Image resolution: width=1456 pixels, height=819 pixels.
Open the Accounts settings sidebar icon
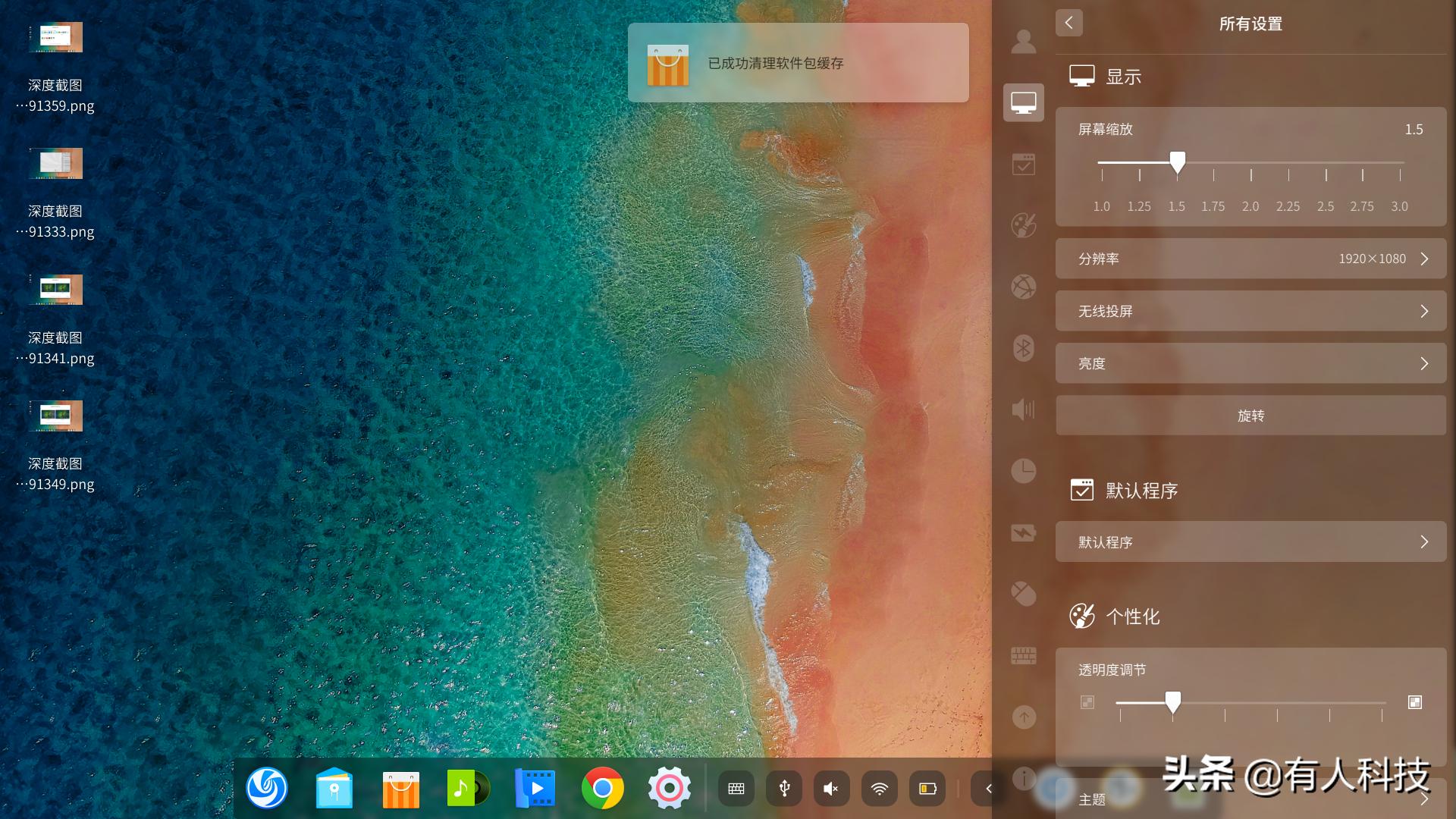coord(1023,42)
